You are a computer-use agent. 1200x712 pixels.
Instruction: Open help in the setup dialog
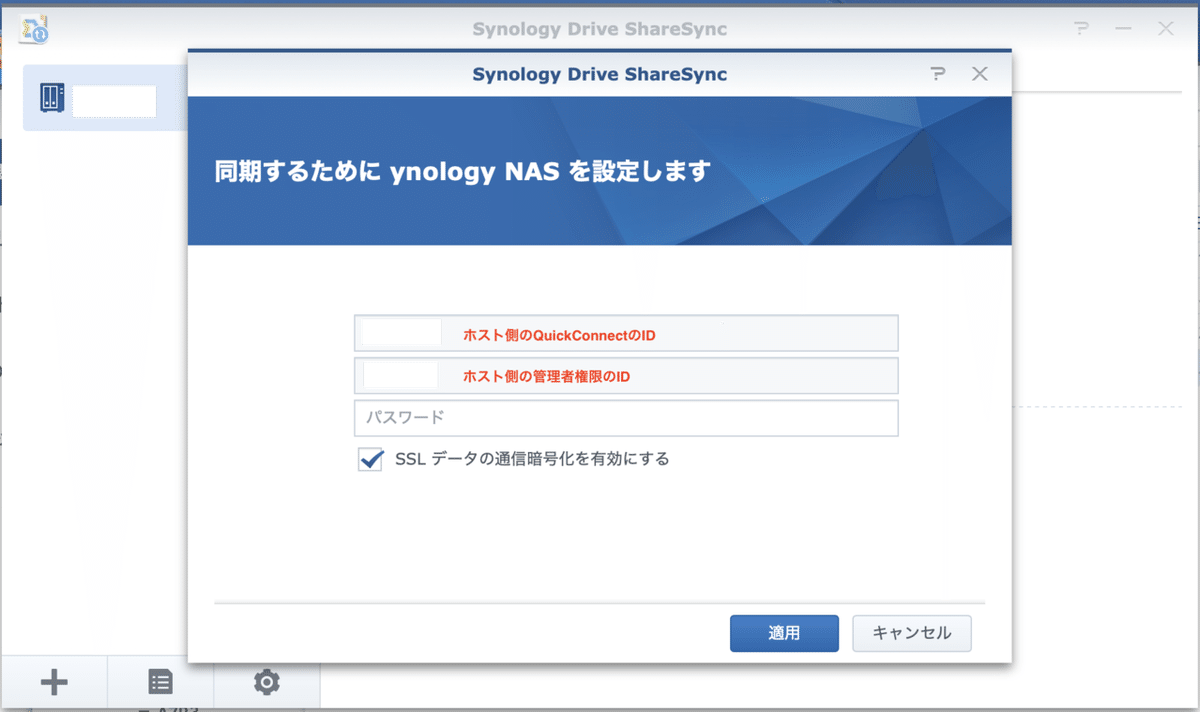pos(937,74)
